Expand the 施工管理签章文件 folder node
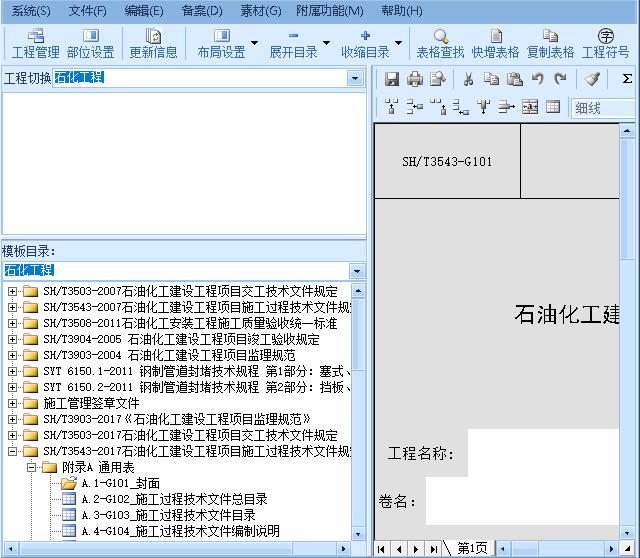640x558 pixels. pos(13,403)
